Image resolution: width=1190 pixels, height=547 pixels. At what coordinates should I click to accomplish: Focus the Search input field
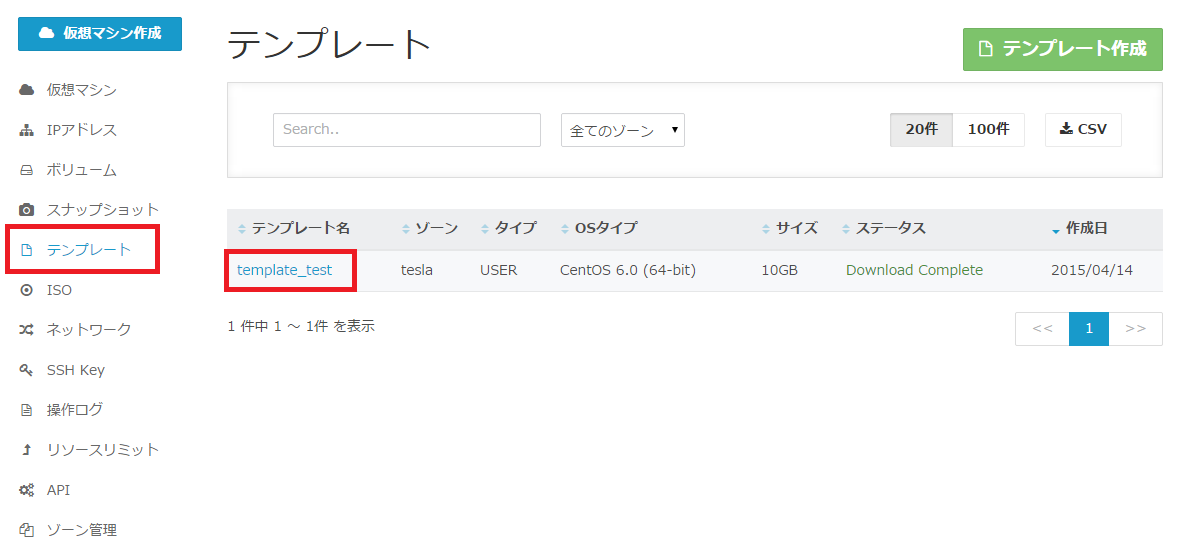(x=406, y=130)
